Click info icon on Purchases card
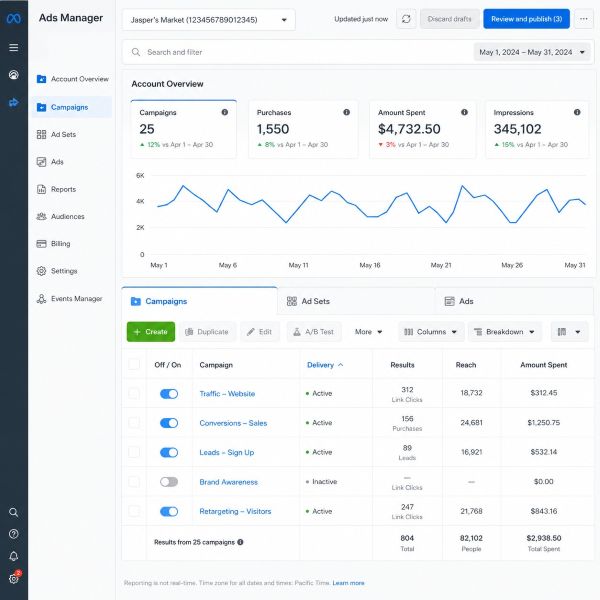Screen dimensions: 600x600 pos(346,112)
